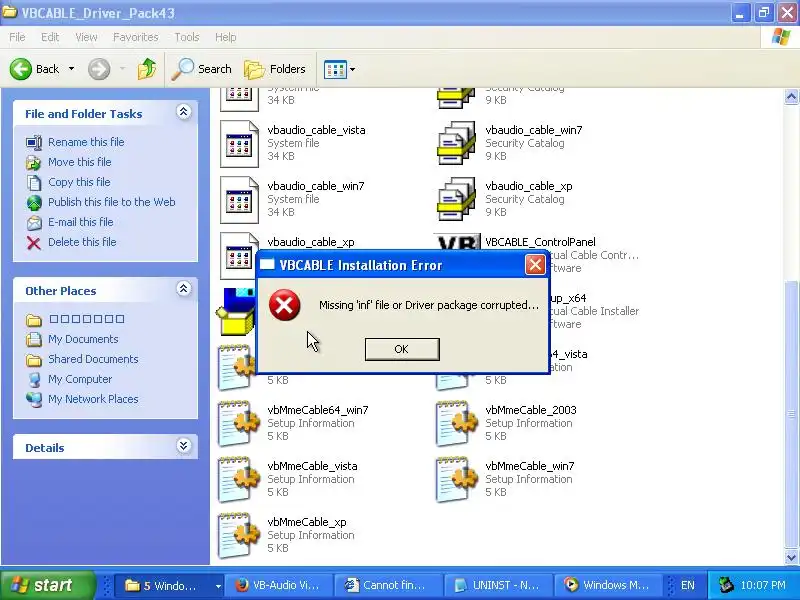Open the Tools menu
The image size is (800, 600).
point(187,37)
